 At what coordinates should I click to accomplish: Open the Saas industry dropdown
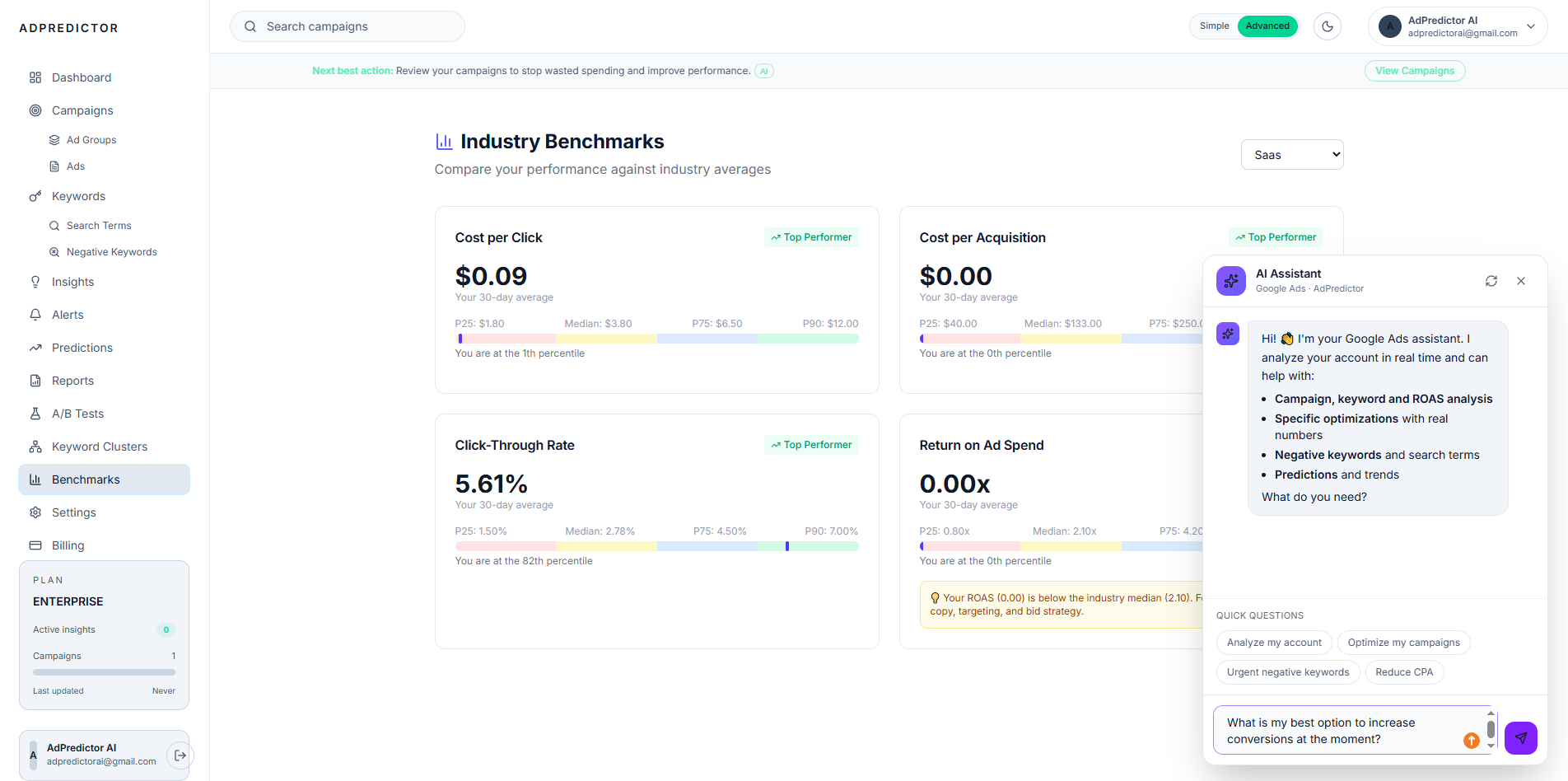pos(1291,155)
